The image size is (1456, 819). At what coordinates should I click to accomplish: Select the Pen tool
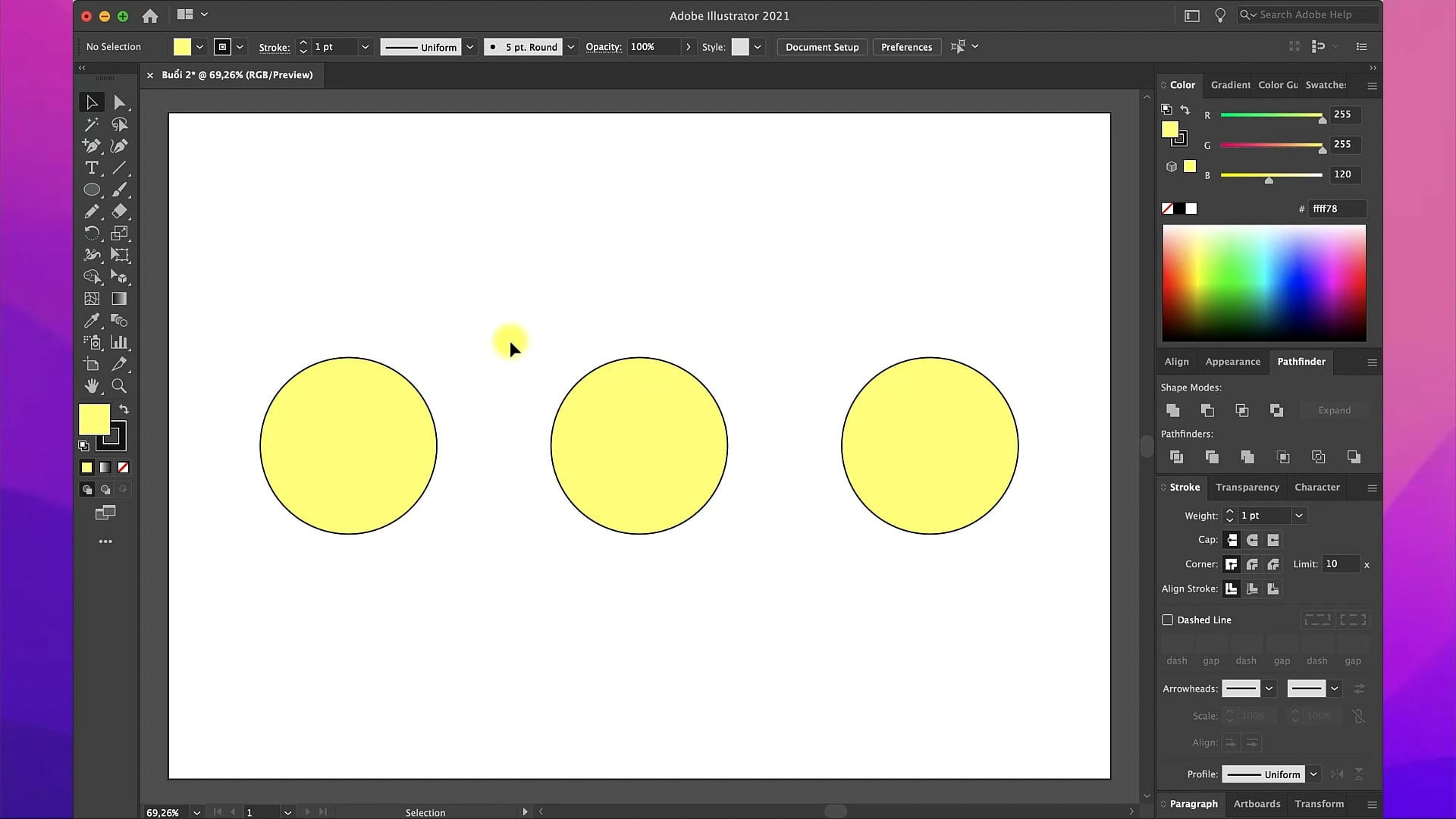(92, 146)
